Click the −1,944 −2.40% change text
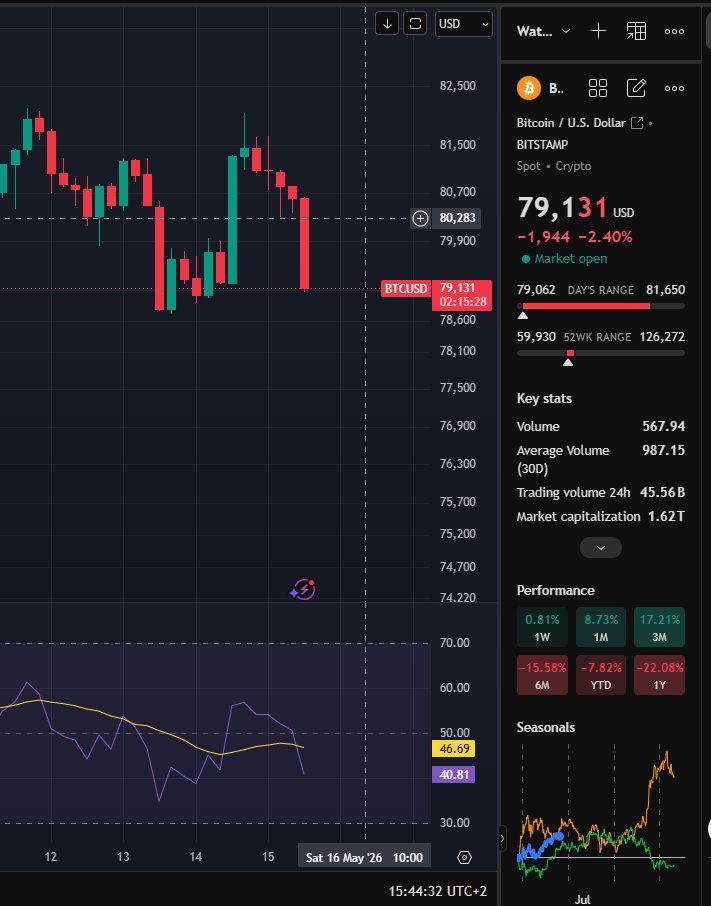The image size is (711, 906). pyautogui.click(x=574, y=237)
